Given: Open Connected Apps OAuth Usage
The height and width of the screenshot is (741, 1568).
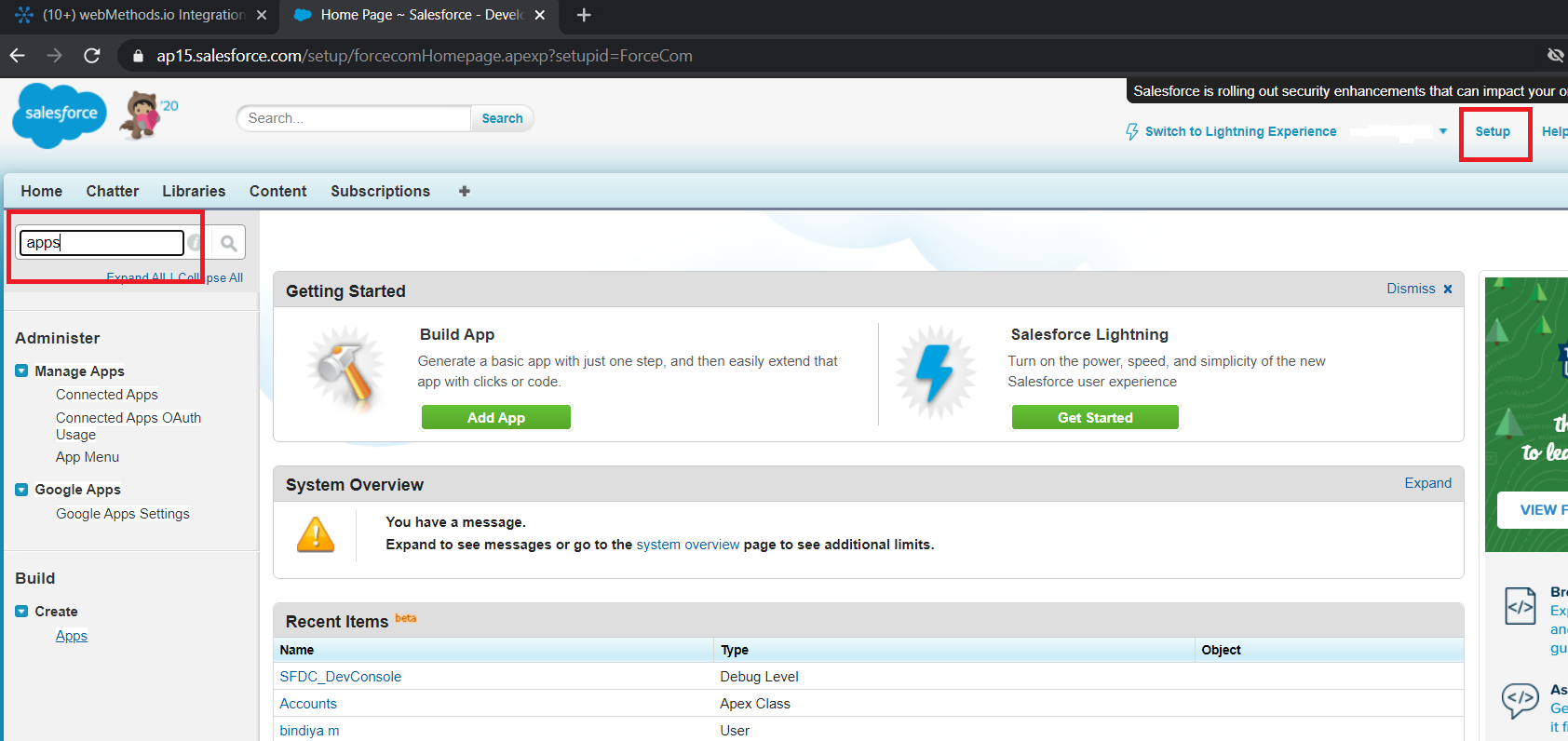Looking at the screenshot, I should pyautogui.click(x=128, y=426).
